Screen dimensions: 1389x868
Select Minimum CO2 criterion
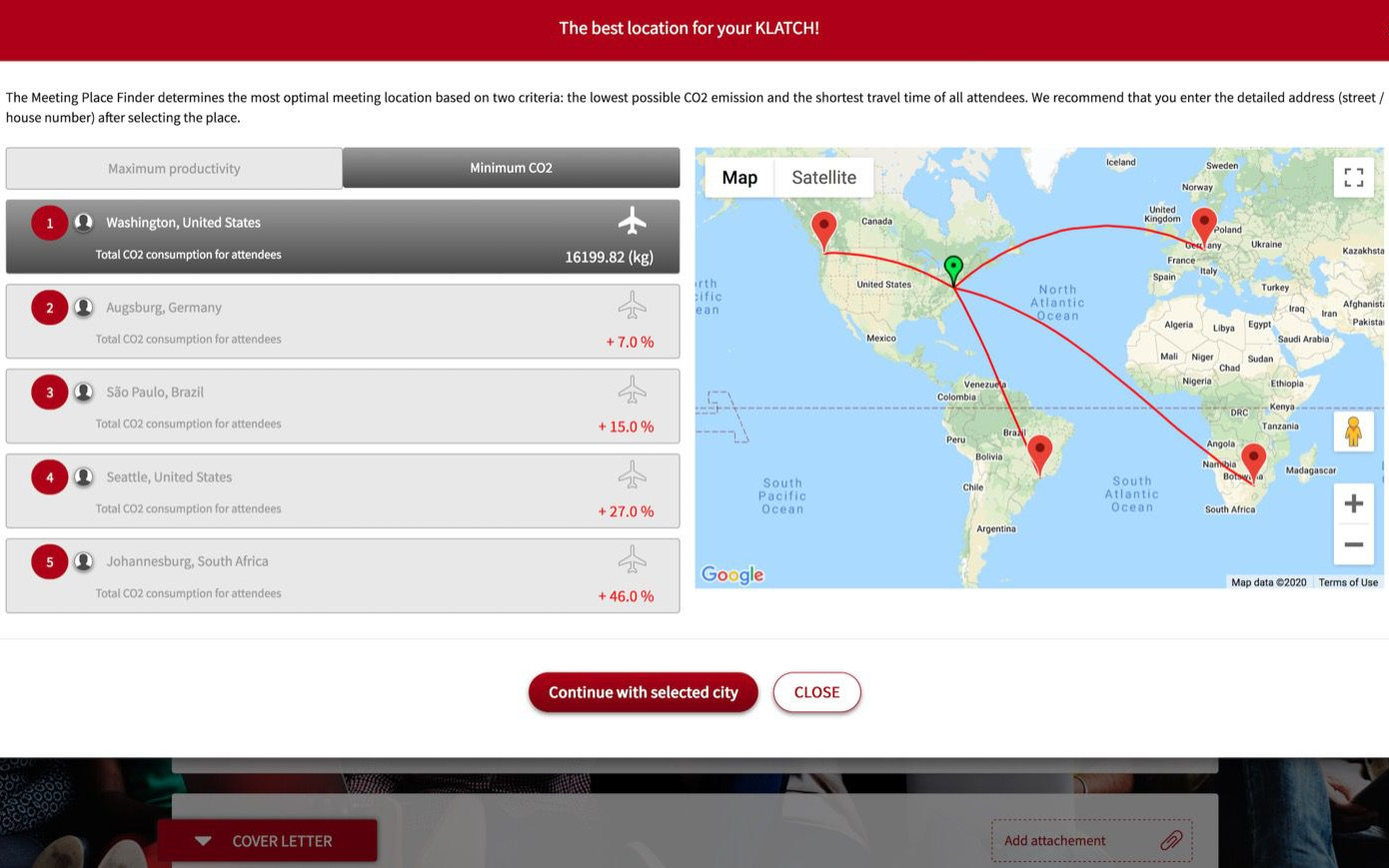[x=511, y=168]
